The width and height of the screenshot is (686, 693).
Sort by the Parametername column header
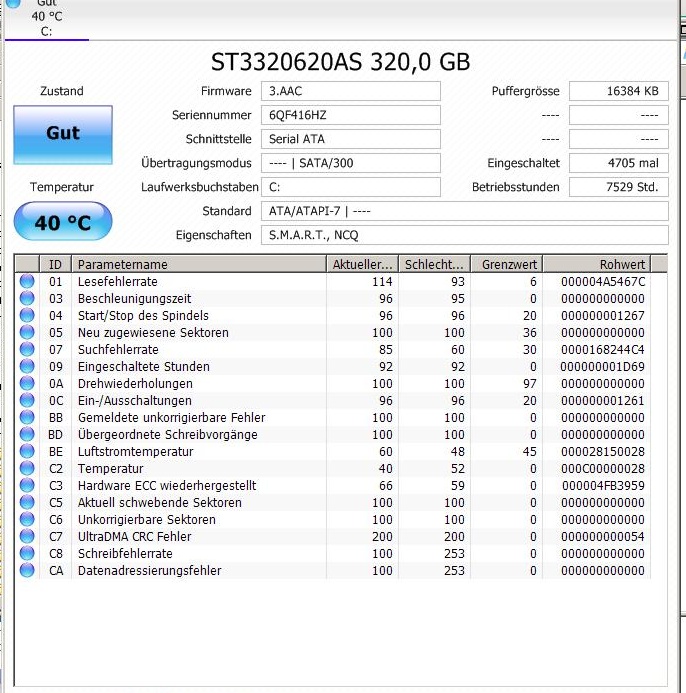coord(198,264)
